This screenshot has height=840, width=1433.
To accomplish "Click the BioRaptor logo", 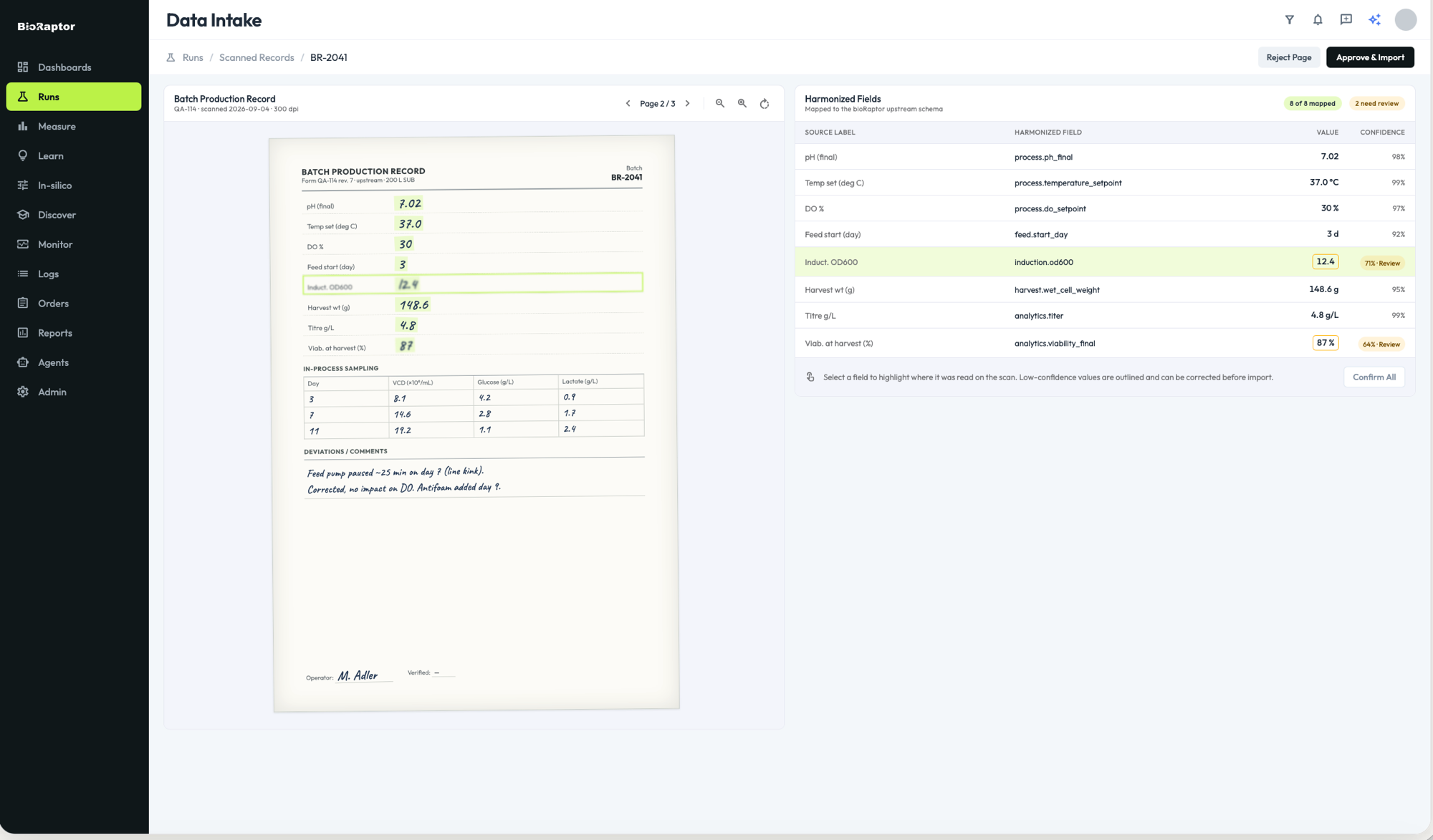I will (47, 26).
